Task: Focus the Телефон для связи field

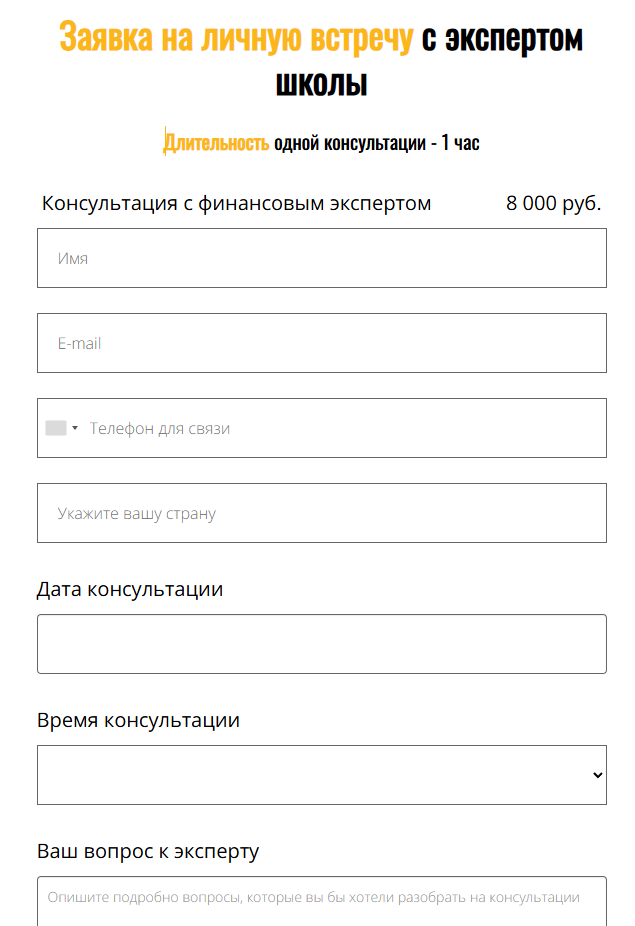Action: [340, 428]
